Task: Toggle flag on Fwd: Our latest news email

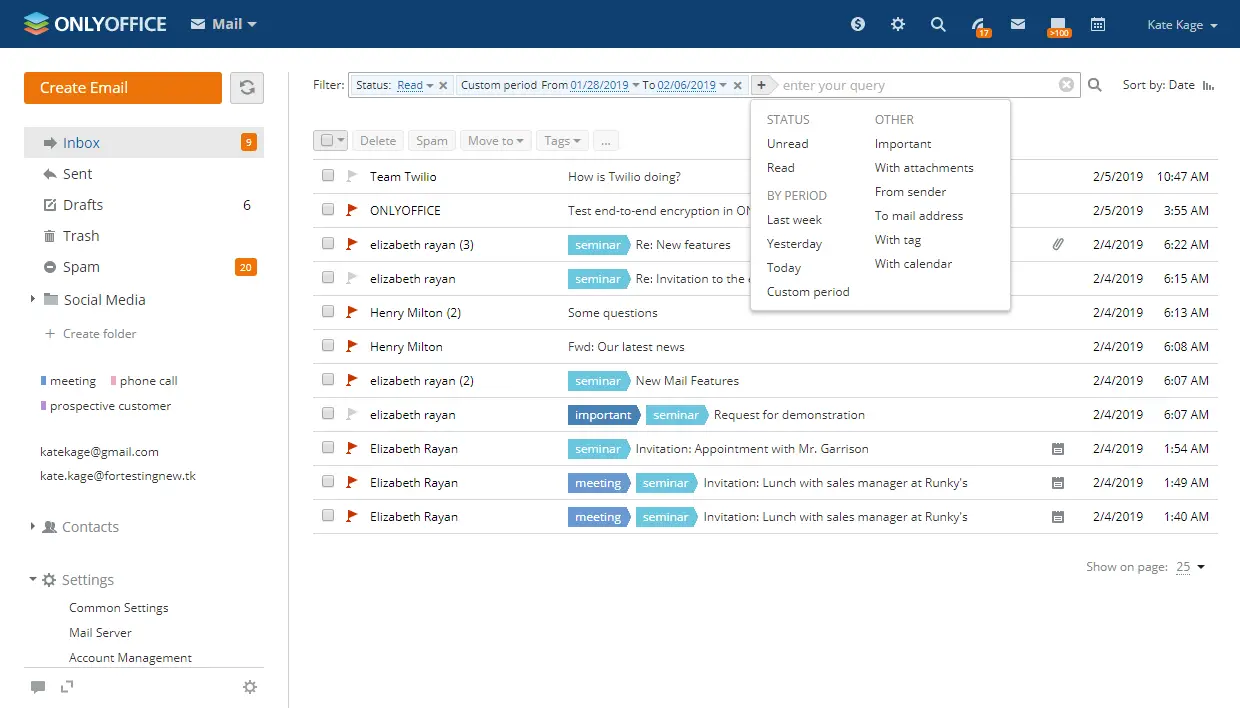Action: tap(351, 346)
